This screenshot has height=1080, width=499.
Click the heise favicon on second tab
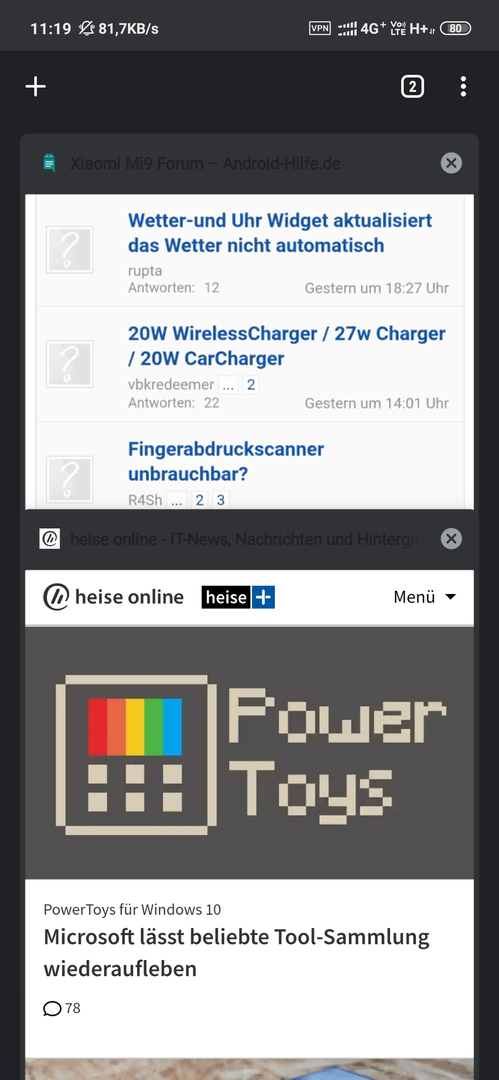pos(50,539)
